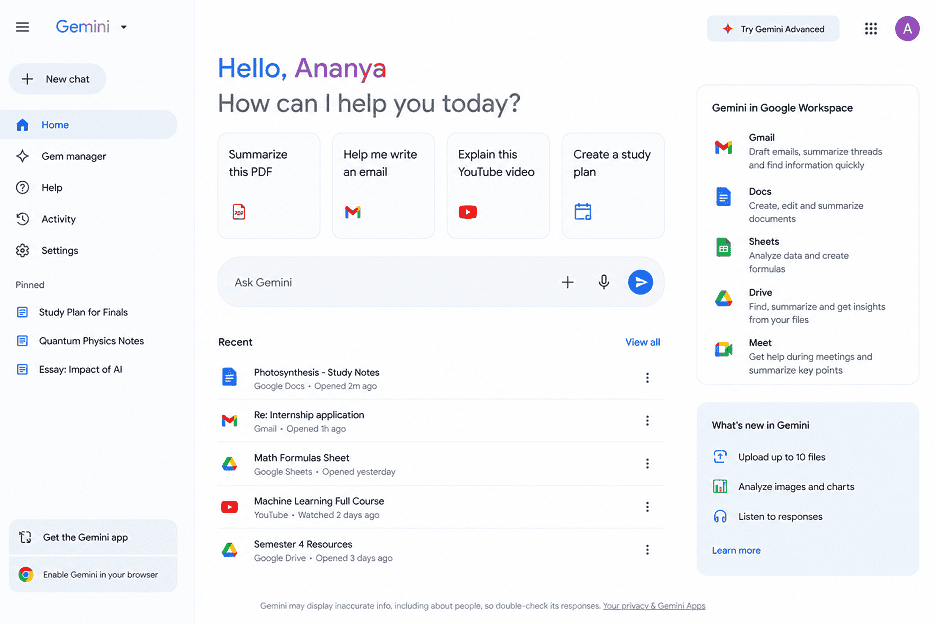The image size is (936, 624).
Task: Click Drive icon beside Math Formulas Sheet
Action: click(x=229, y=464)
